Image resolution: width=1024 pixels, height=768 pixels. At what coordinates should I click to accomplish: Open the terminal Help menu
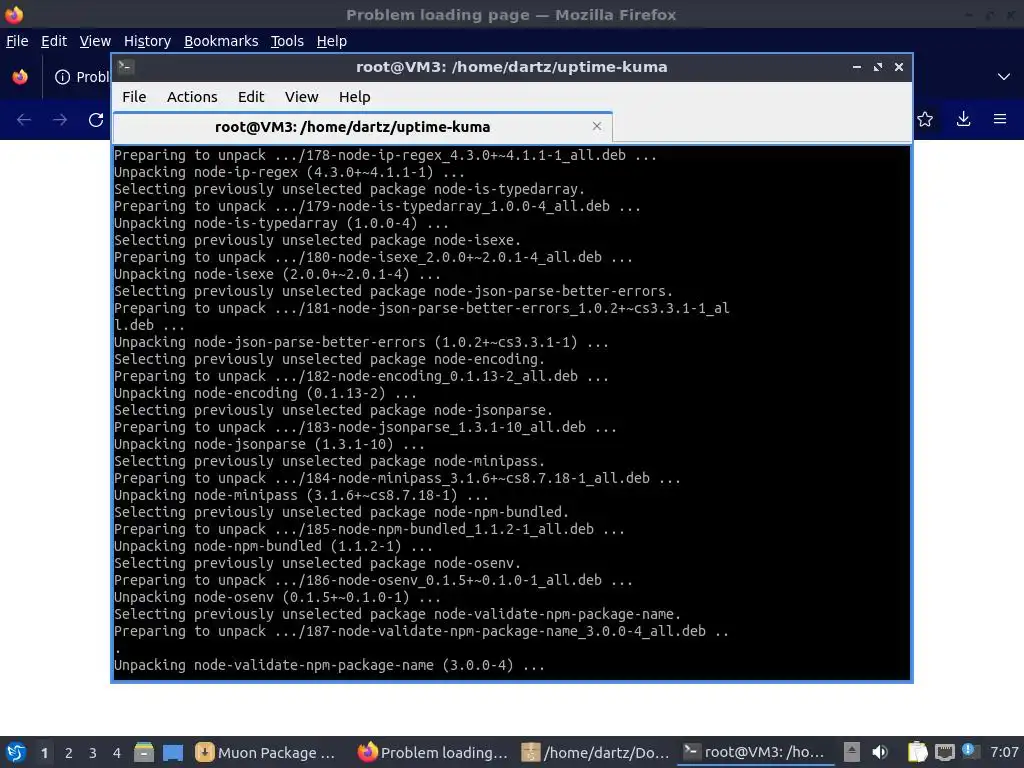[355, 97]
